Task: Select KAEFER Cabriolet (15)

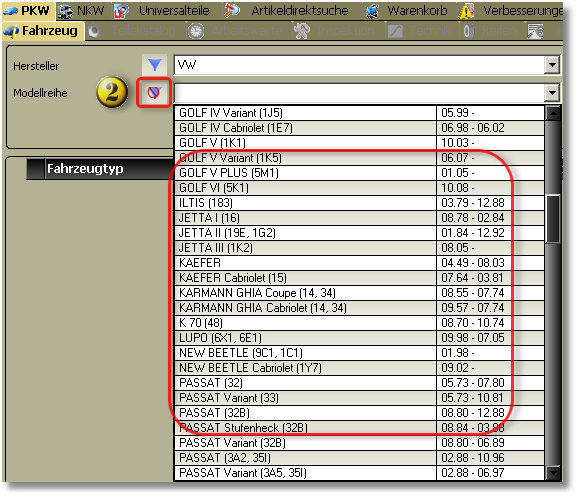Action: coord(359,278)
